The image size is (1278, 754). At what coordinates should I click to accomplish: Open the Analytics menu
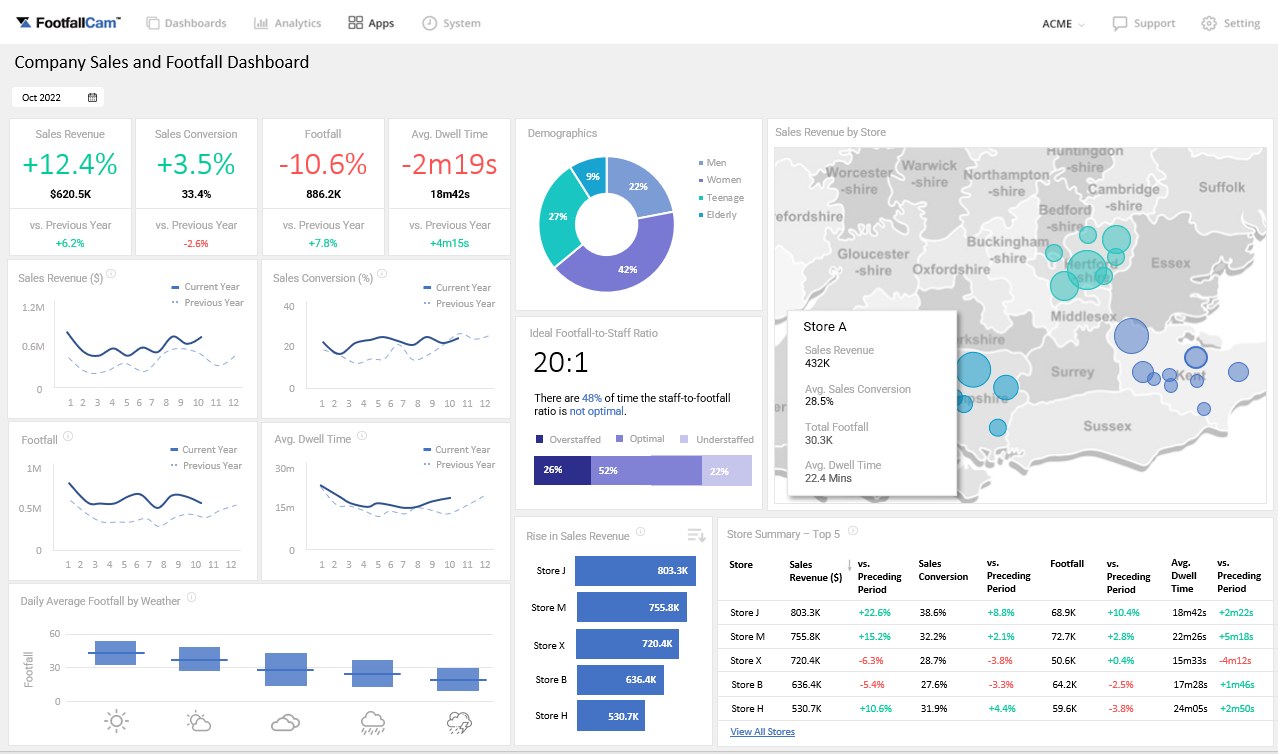pyautogui.click(x=287, y=23)
